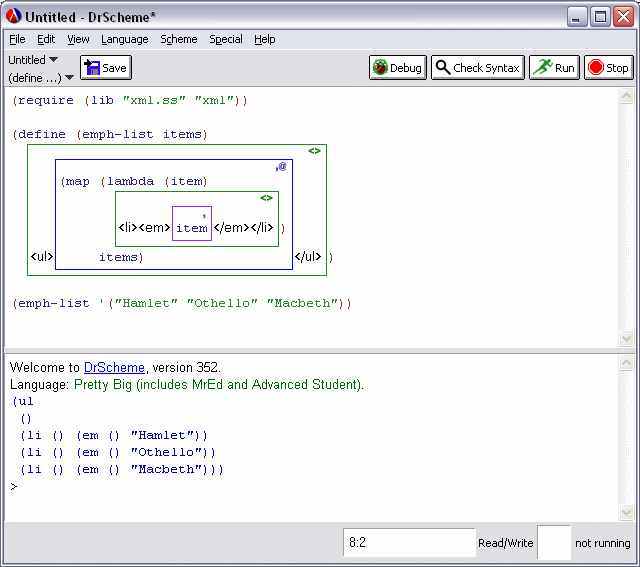
Task: Click the interactions pane scroll down arrow
Action: point(626,512)
